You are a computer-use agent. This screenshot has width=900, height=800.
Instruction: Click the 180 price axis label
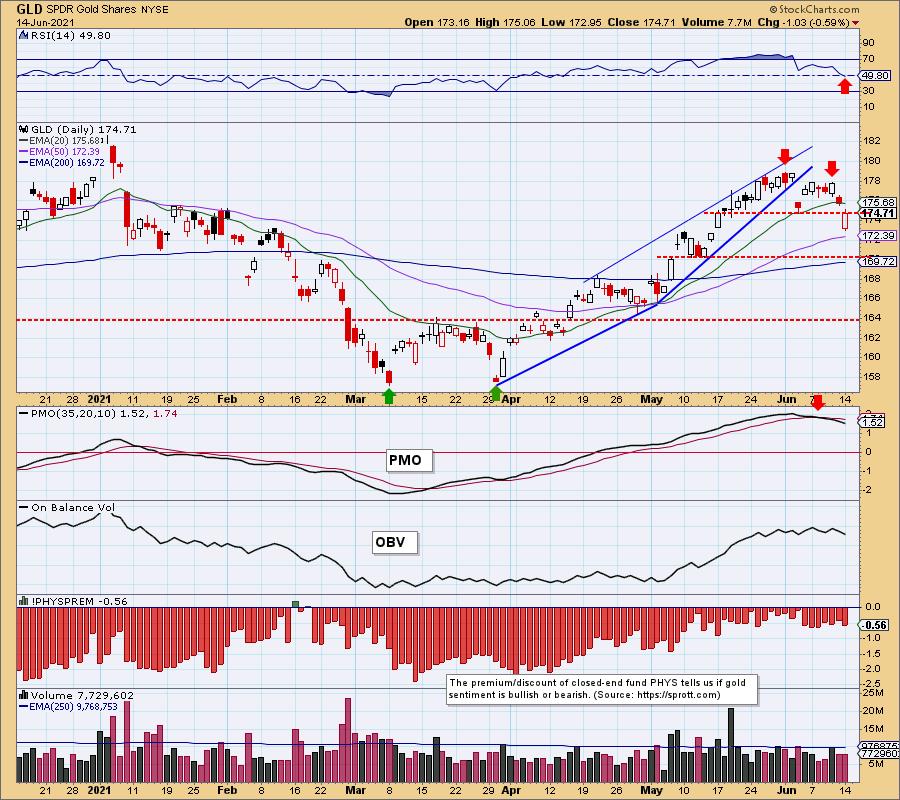point(872,161)
